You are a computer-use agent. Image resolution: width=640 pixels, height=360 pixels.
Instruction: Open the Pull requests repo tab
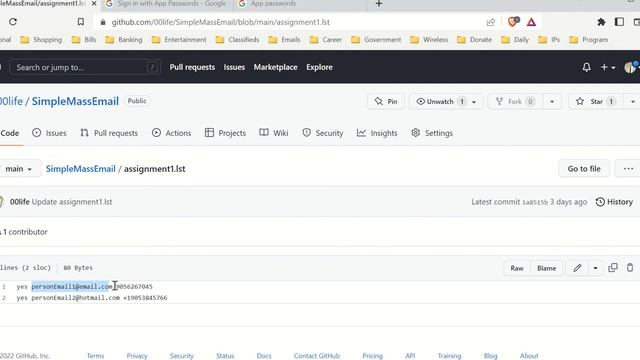(x=109, y=133)
